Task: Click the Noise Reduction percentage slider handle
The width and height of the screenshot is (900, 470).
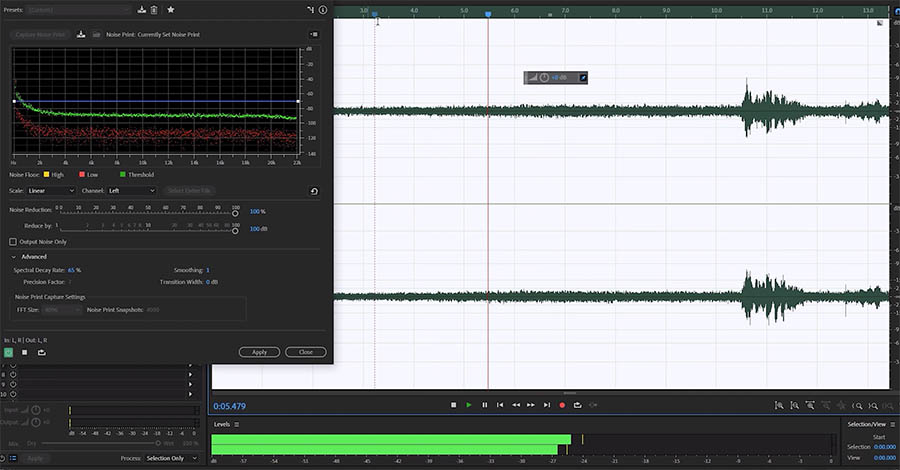Action: tap(236, 212)
